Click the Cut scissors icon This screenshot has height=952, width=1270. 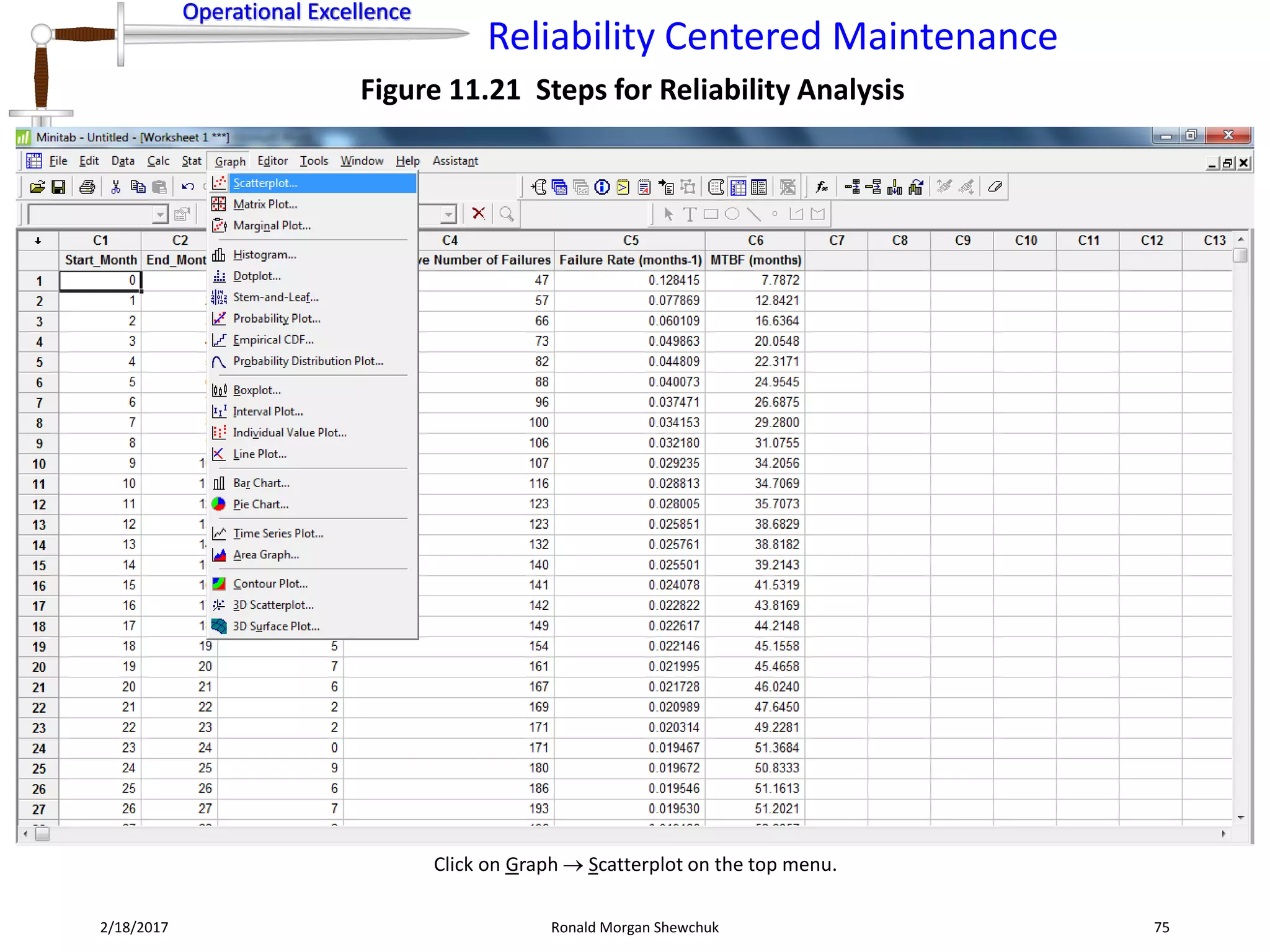pos(115,187)
